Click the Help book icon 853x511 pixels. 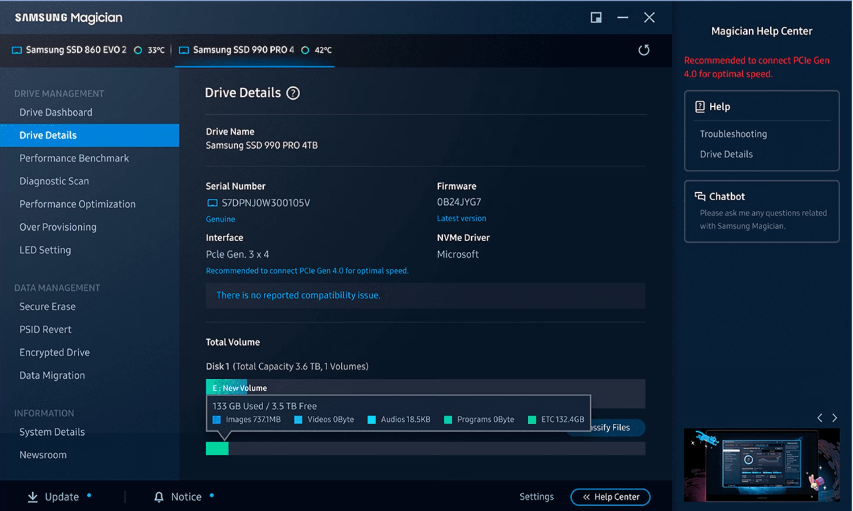(x=700, y=107)
